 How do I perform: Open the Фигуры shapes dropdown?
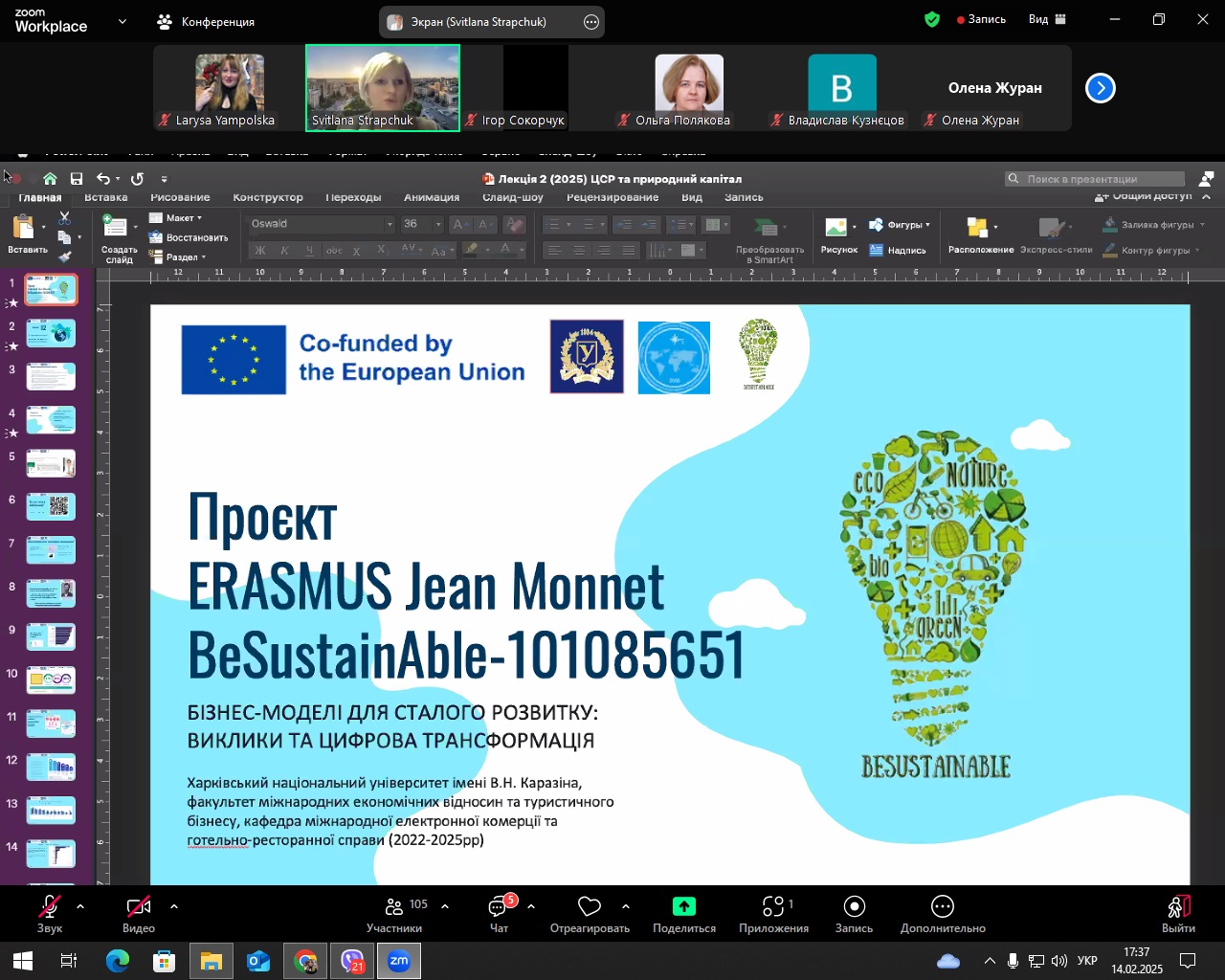tap(900, 225)
